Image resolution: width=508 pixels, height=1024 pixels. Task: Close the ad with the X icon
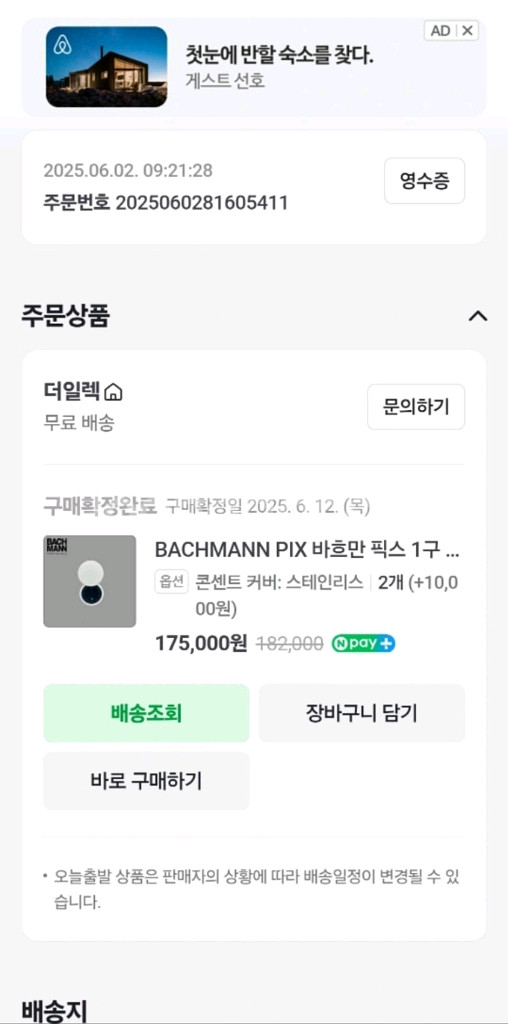tap(468, 31)
